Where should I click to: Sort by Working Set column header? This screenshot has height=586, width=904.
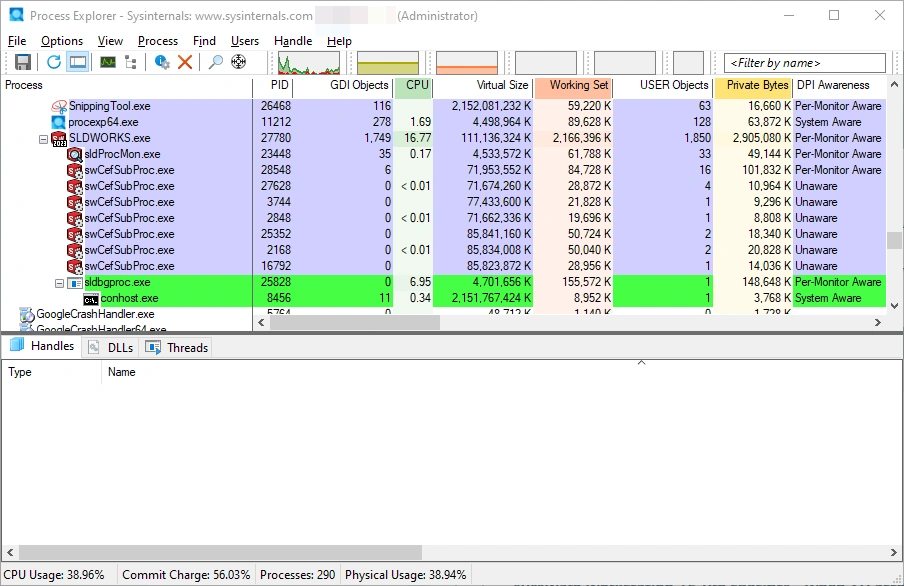(574, 85)
